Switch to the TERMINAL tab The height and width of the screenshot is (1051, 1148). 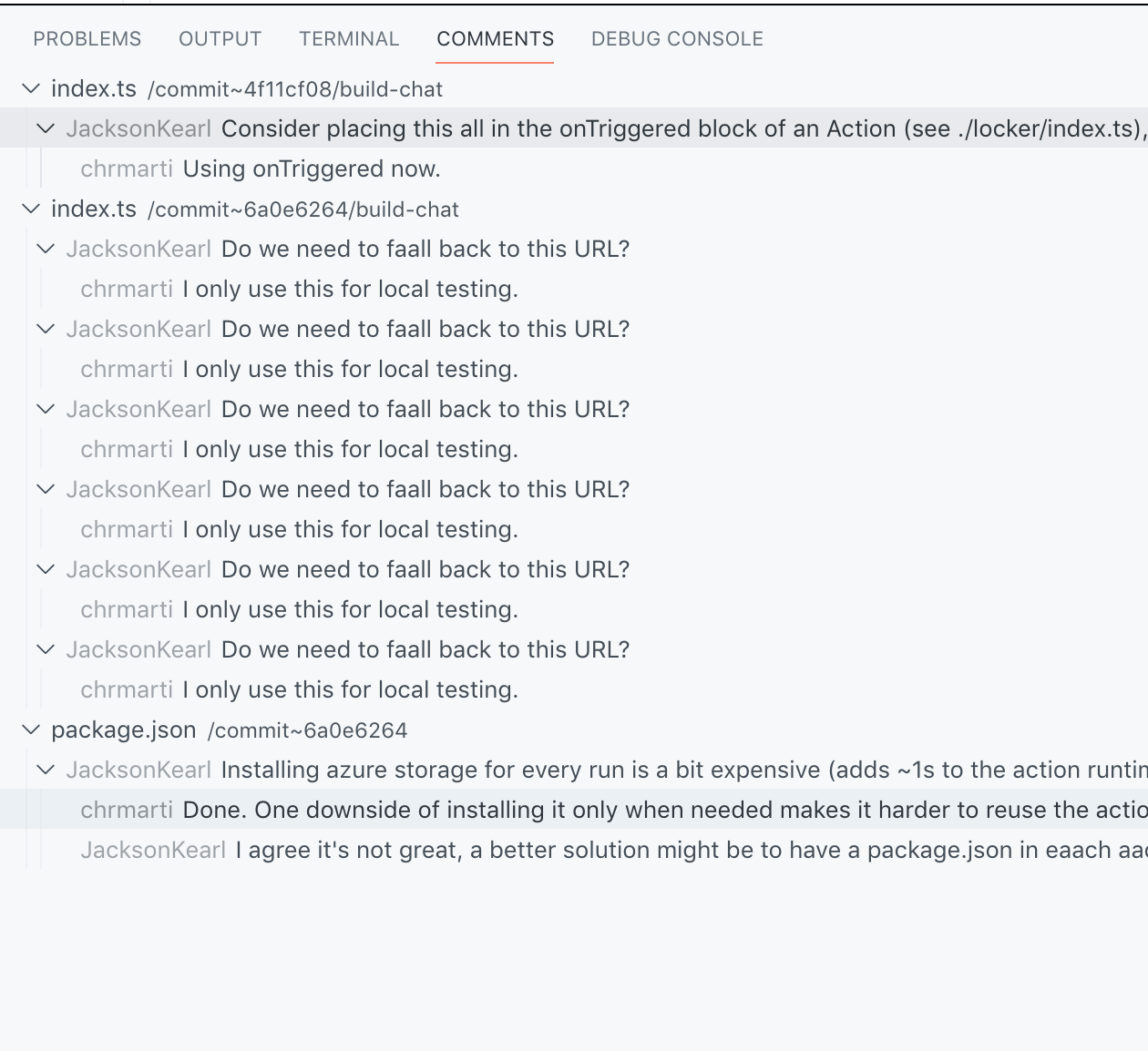(x=348, y=38)
